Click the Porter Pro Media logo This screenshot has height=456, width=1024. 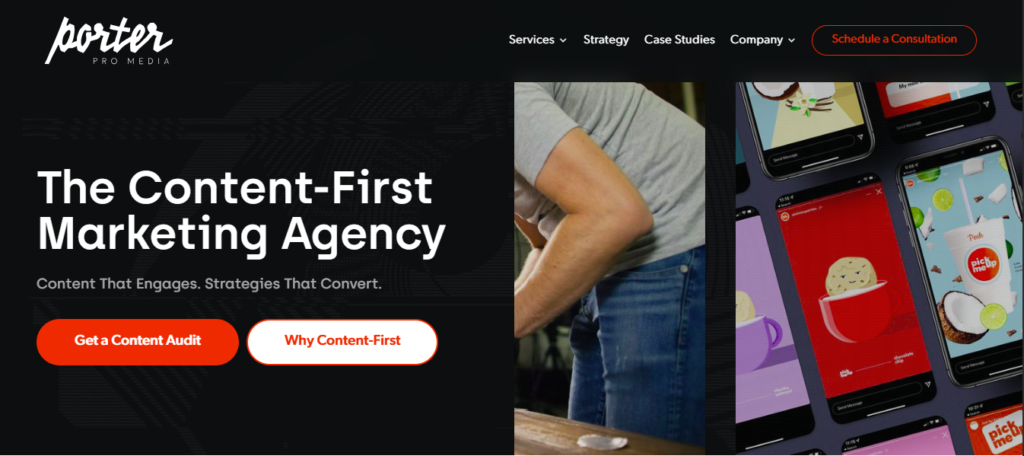tap(108, 41)
